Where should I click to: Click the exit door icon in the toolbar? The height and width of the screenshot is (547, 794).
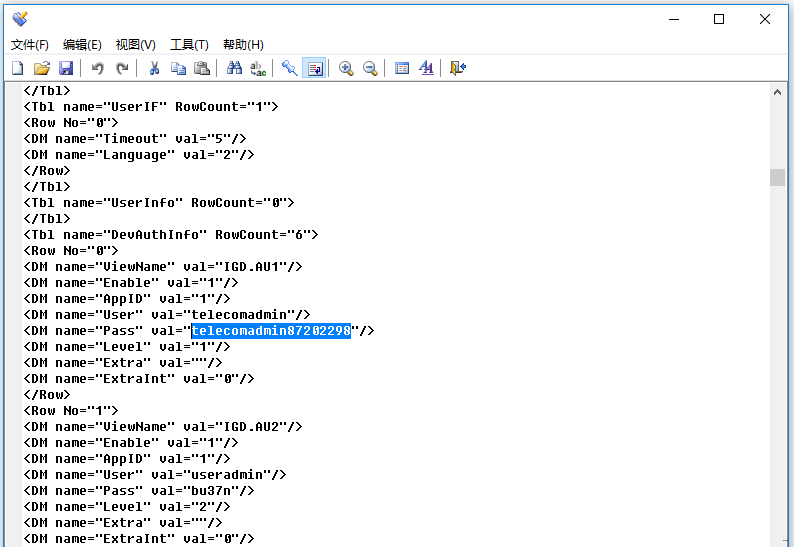[458, 68]
